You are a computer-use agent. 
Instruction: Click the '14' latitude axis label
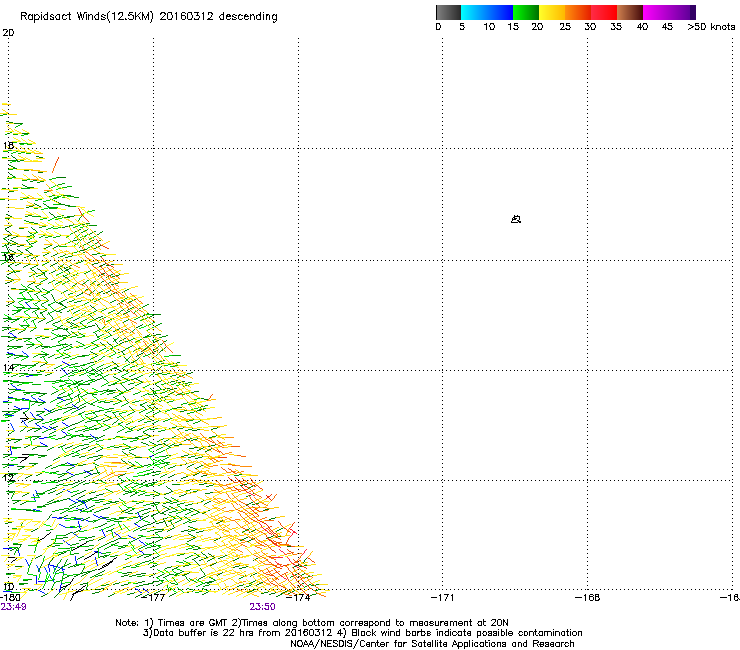point(8,368)
